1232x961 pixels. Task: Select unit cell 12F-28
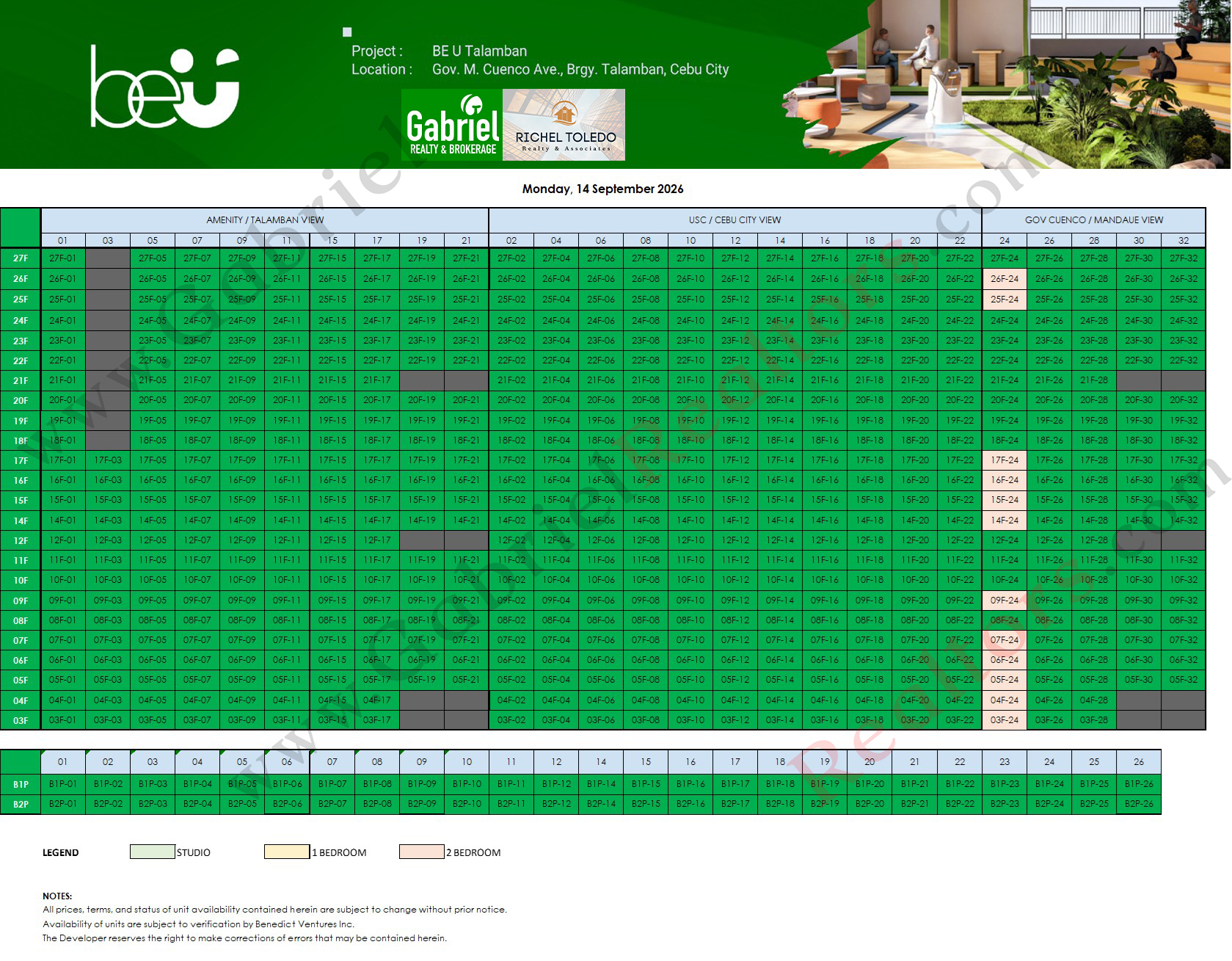1093,540
